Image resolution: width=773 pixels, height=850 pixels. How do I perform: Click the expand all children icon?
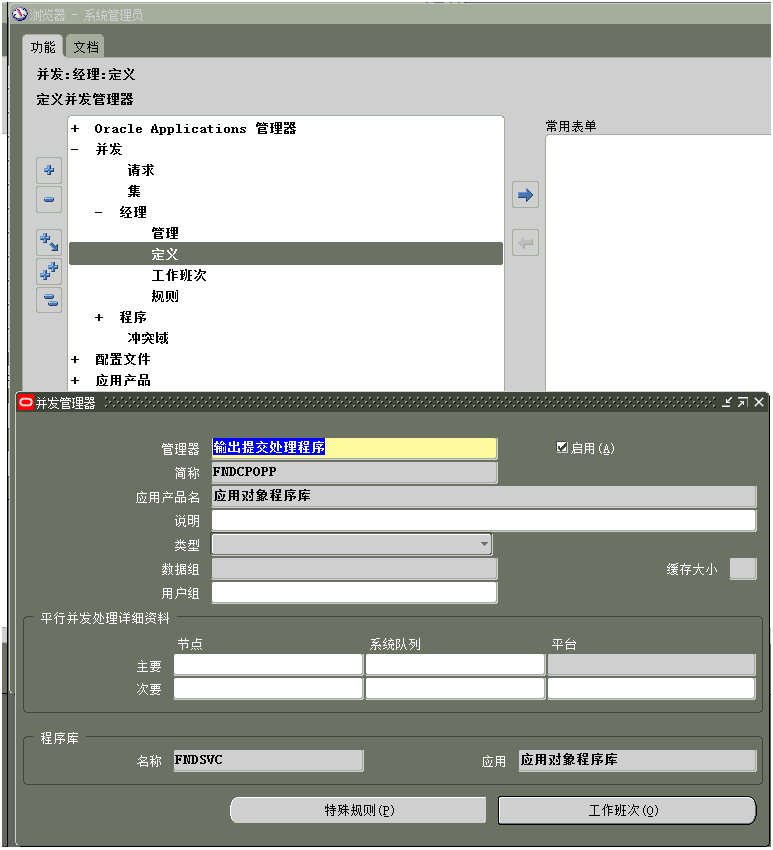pyautogui.click(x=49, y=242)
